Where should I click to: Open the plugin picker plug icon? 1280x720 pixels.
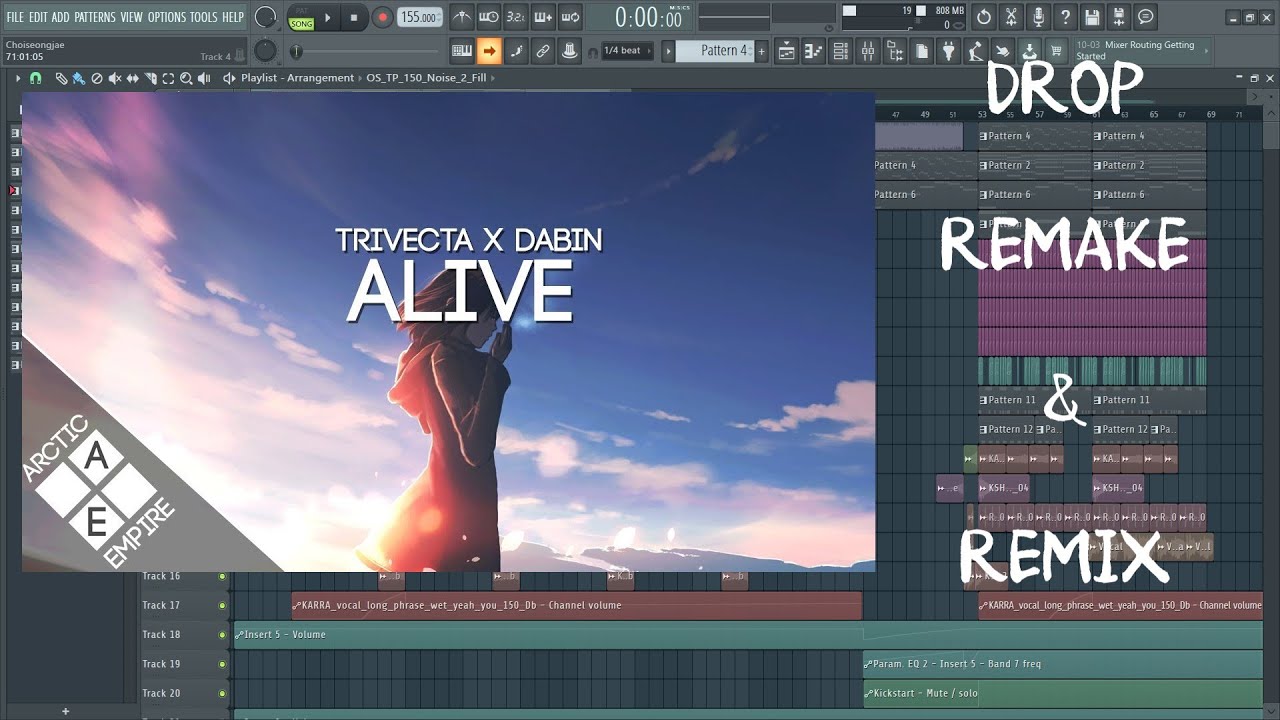tap(948, 50)
